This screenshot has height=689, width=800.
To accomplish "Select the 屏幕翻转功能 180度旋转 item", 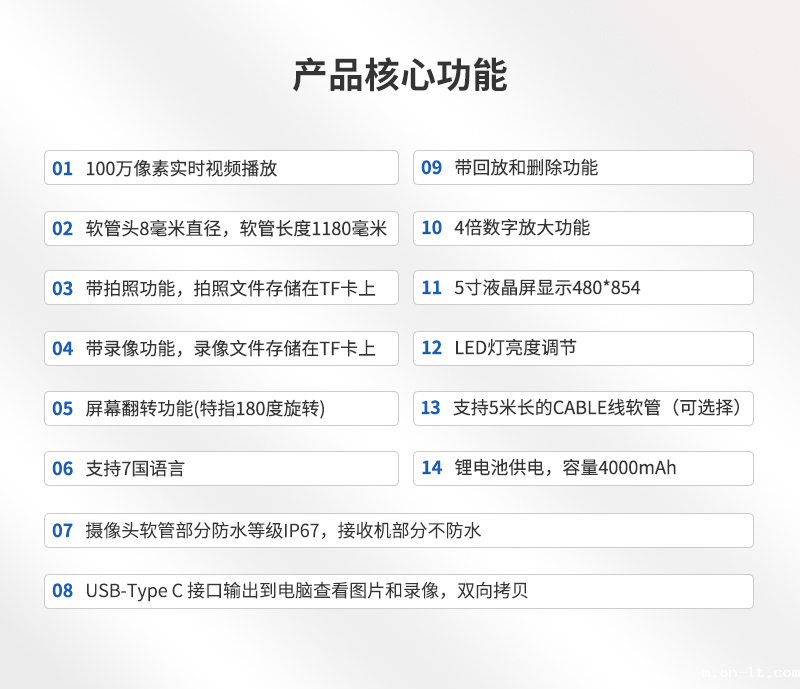I will pos(221,408).
